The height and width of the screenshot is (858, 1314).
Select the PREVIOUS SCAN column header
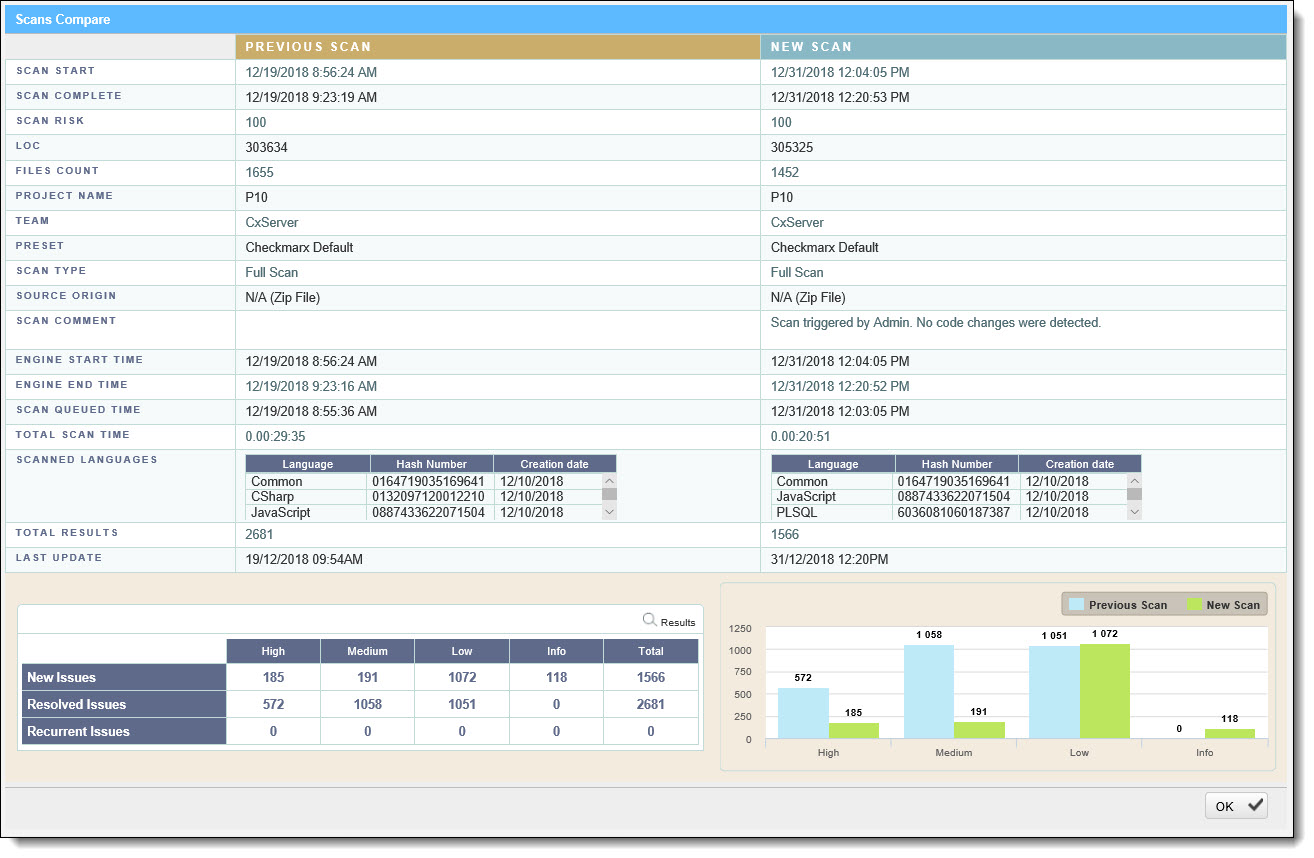(x=498, y=47)
